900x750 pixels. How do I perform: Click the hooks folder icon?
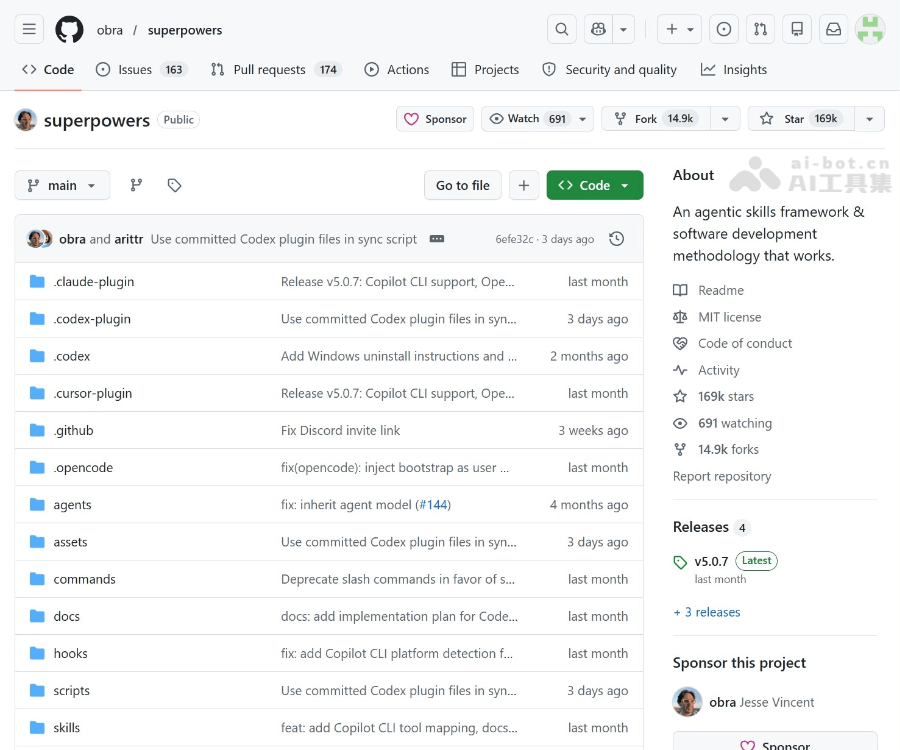[37, 653]
